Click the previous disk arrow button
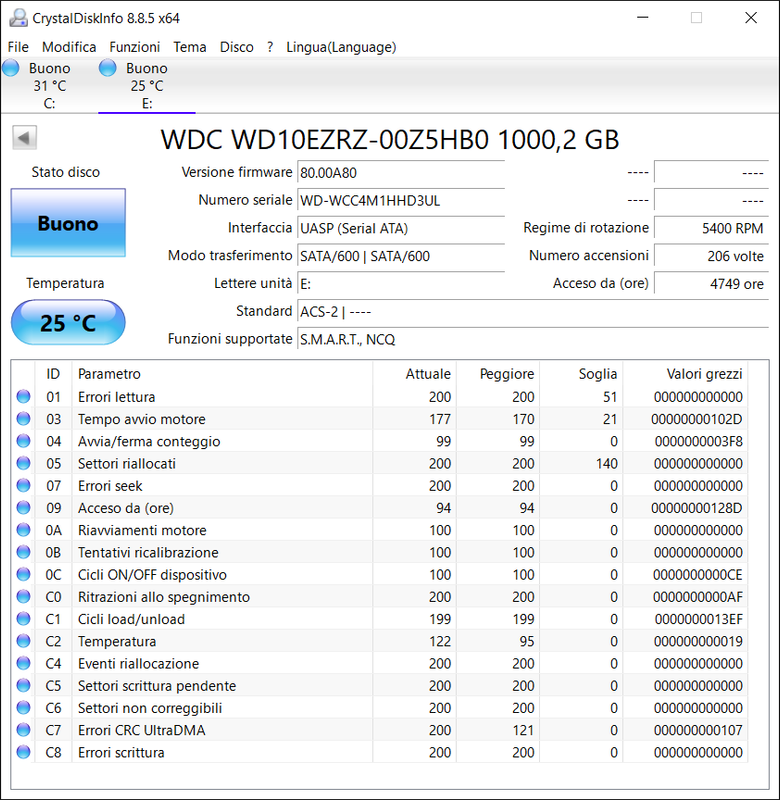This screenshot has width=780, height=800. tap(24, 137)
